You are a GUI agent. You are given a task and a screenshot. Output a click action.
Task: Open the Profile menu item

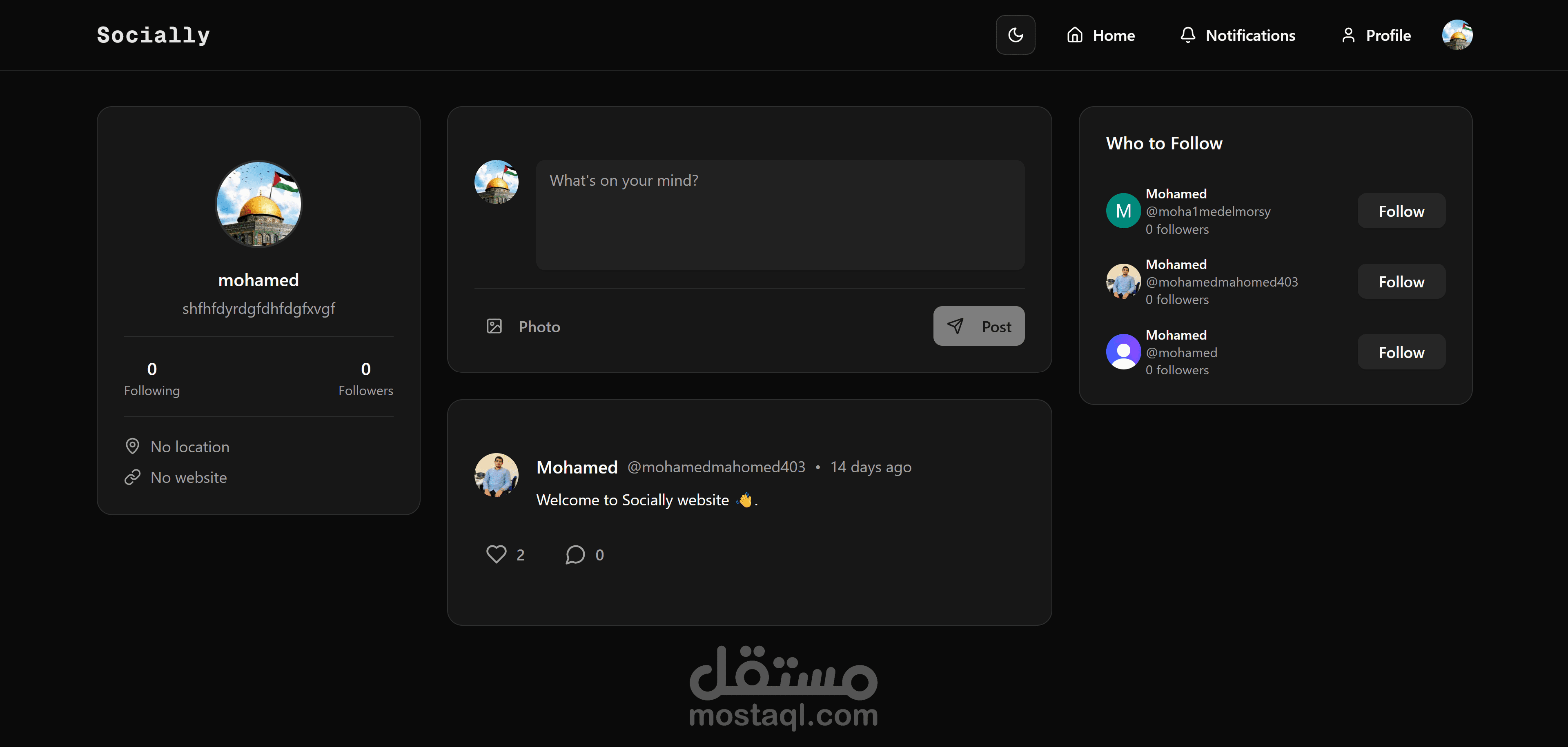point(1376,35)
